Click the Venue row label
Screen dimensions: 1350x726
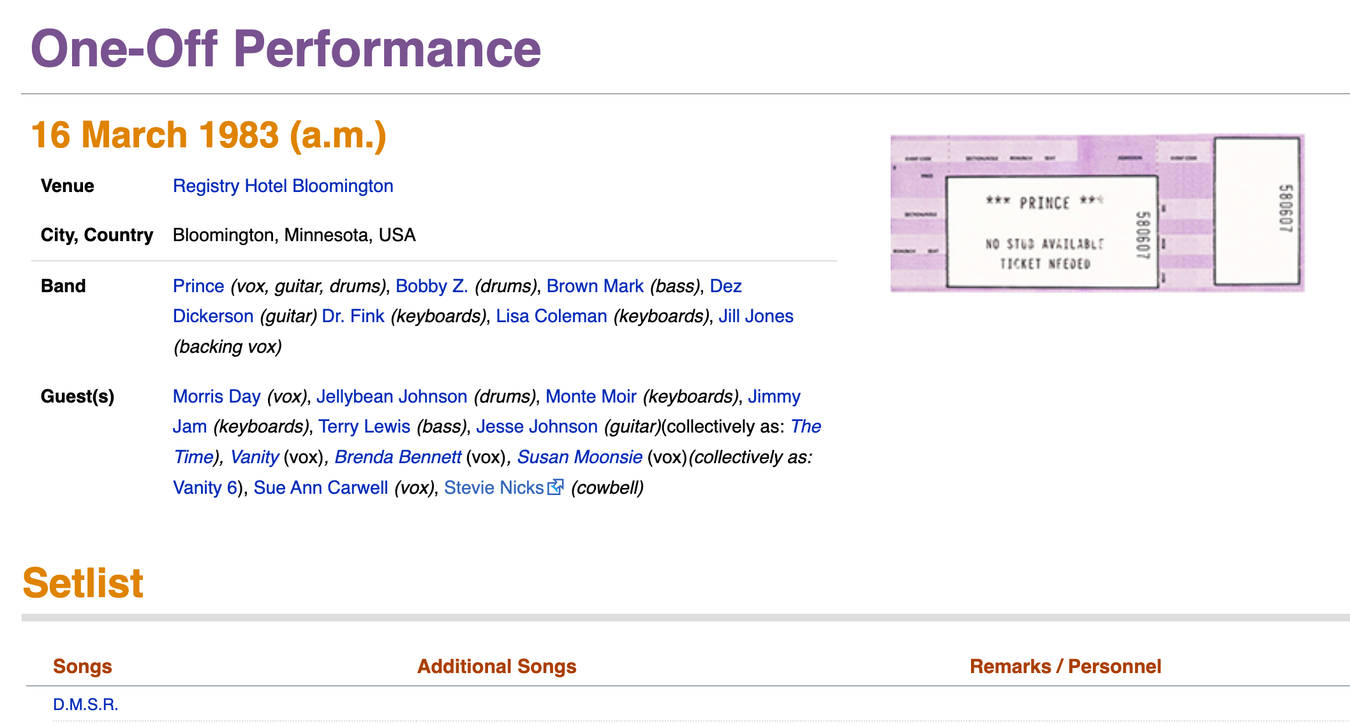pyautogui.click(x=68, y=186)
